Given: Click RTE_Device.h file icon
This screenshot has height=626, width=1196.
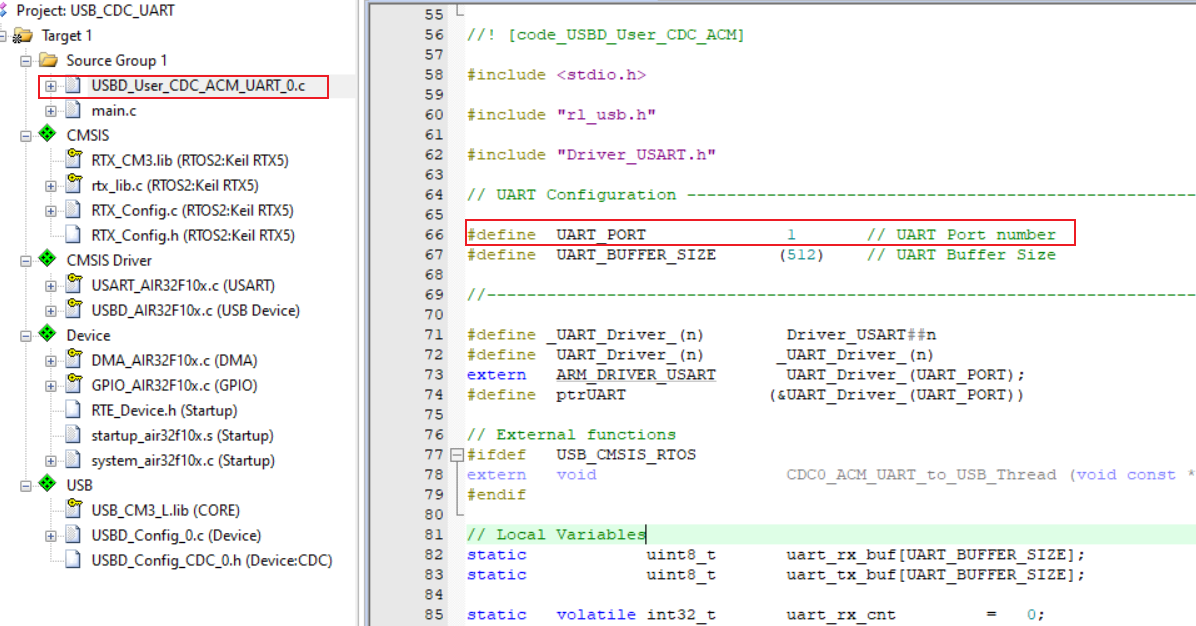Looking at the screenshot, I should (73, 409).
